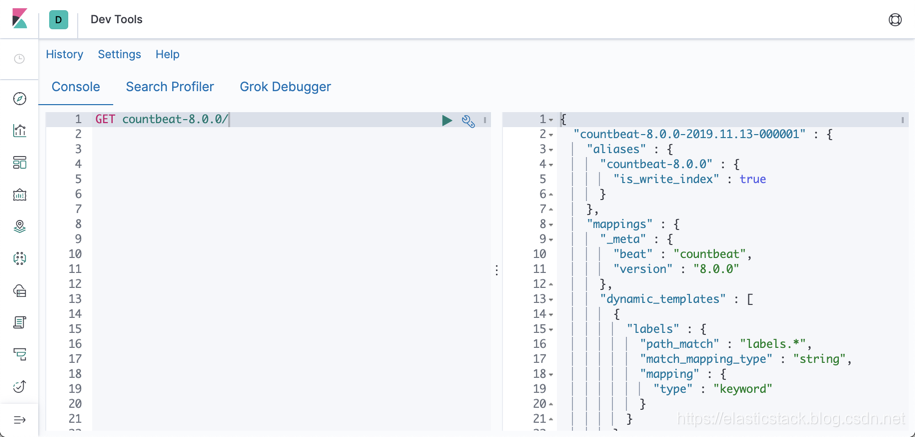Screen dimensions: 915x437
Task: Open Canvas icon in sidebar
Action: click(19, 195)
